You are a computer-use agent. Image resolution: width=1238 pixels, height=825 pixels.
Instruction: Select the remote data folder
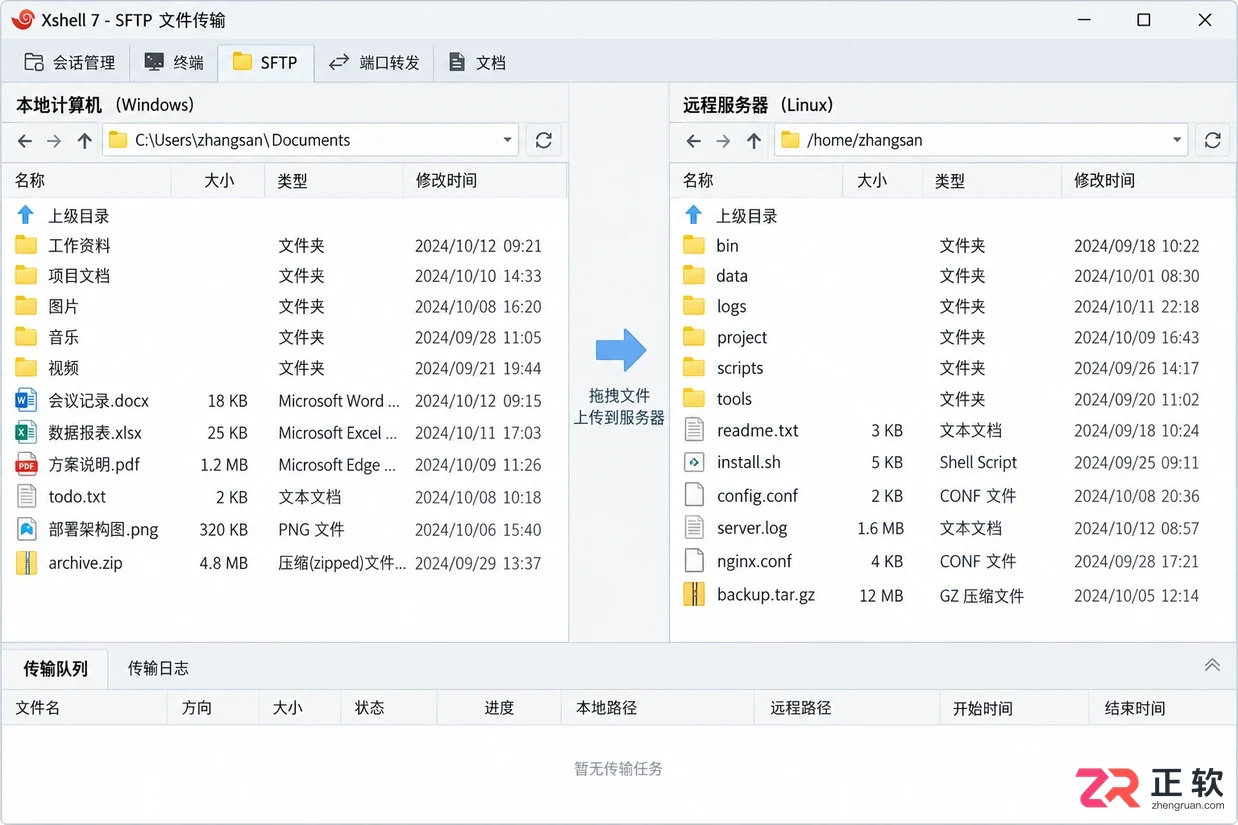952,276
